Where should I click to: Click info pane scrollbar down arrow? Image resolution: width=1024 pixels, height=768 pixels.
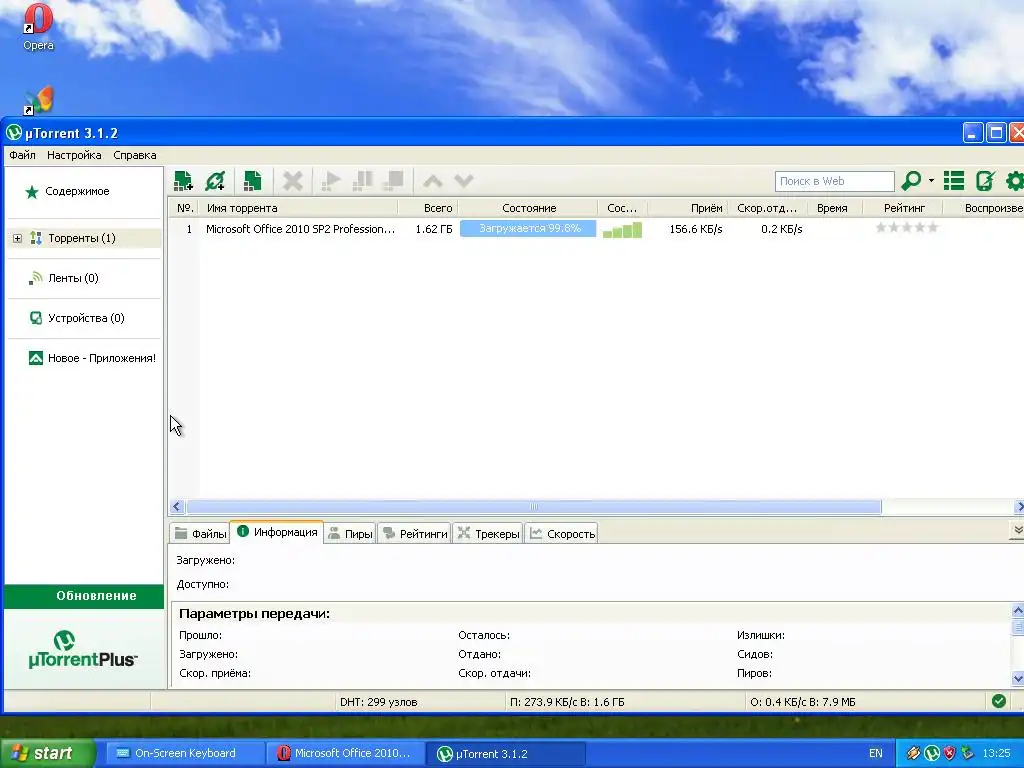pyautogui.click(x=1017, y=679)
